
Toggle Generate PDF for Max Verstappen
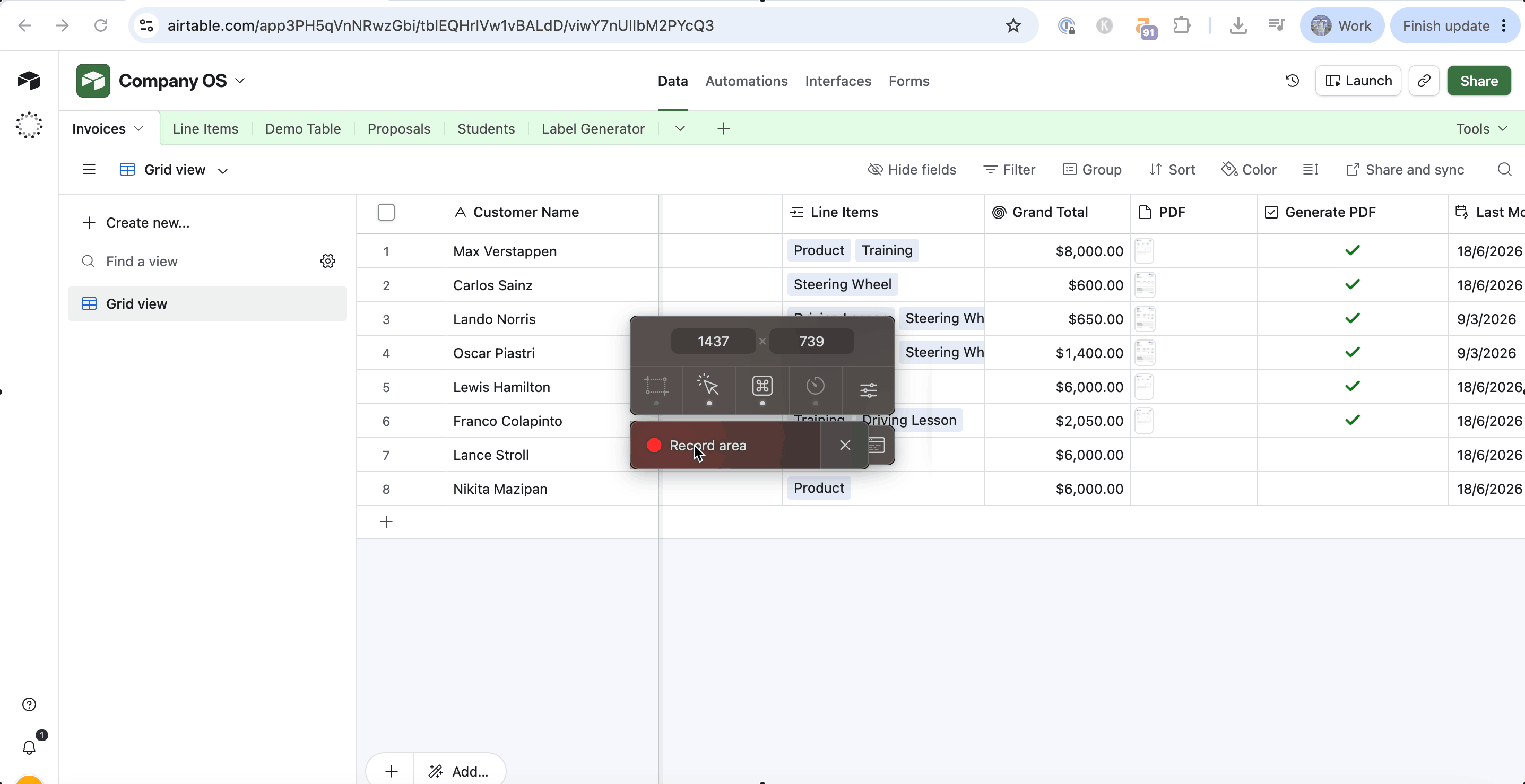(x=1352, y=250)
